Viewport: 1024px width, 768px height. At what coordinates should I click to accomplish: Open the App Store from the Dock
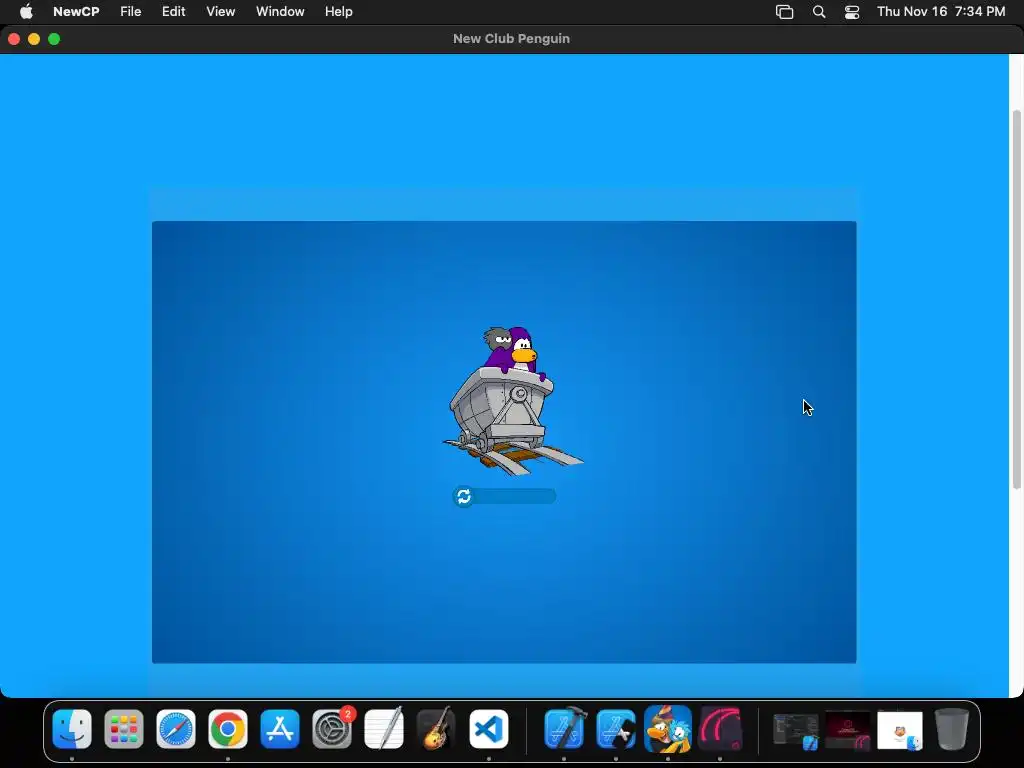click(280, 729)
